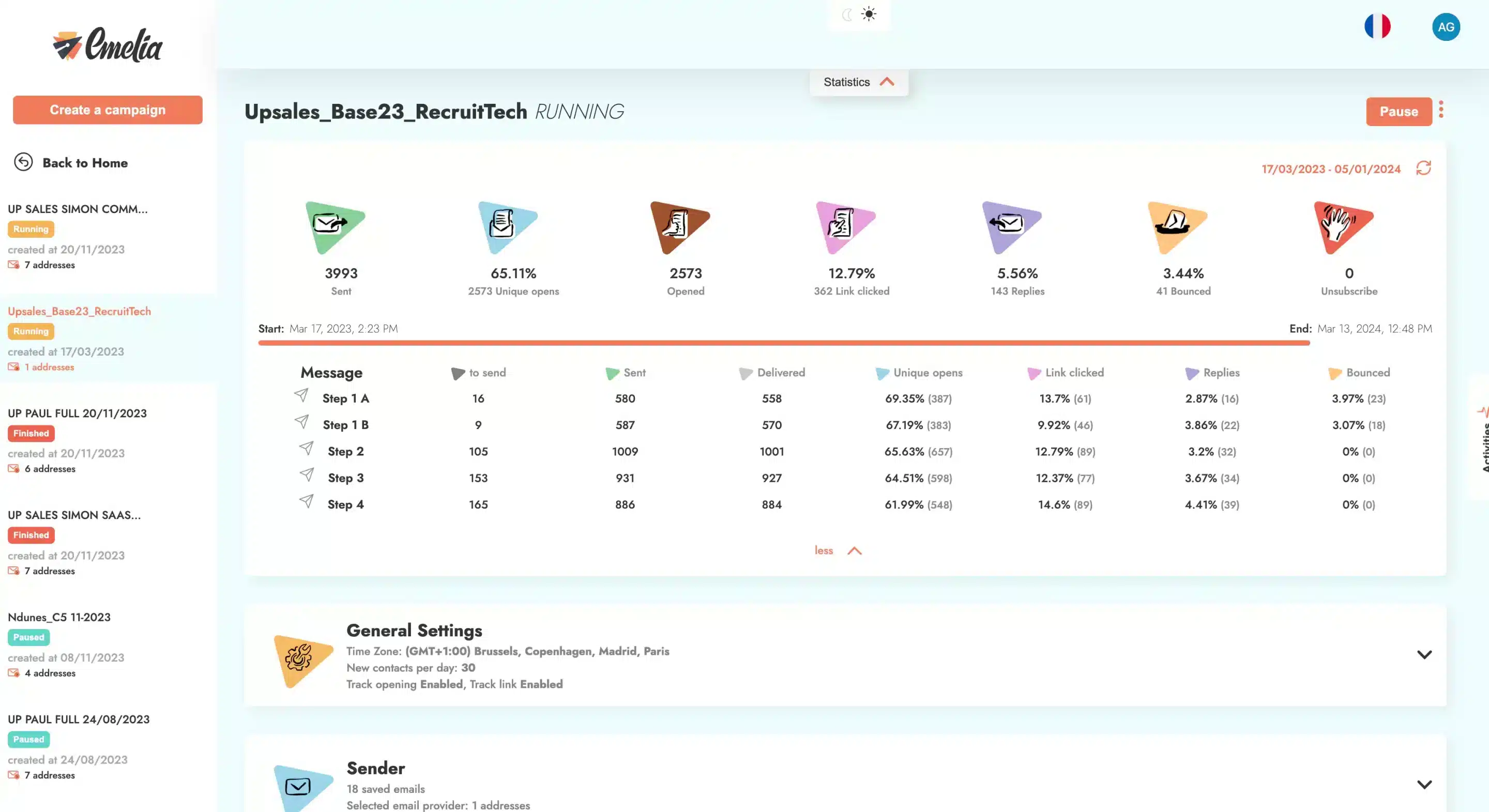Click the Link clicked statistic icon
Image resolution: width=1489 pixels, height=812 pixels.
click(845, 226)
